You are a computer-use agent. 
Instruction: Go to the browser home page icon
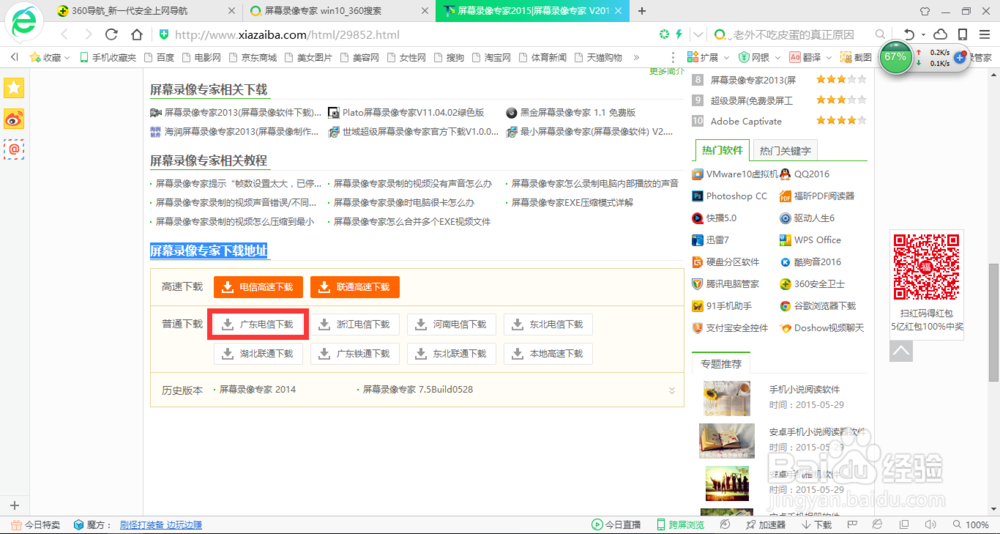[x=136, y=34]
